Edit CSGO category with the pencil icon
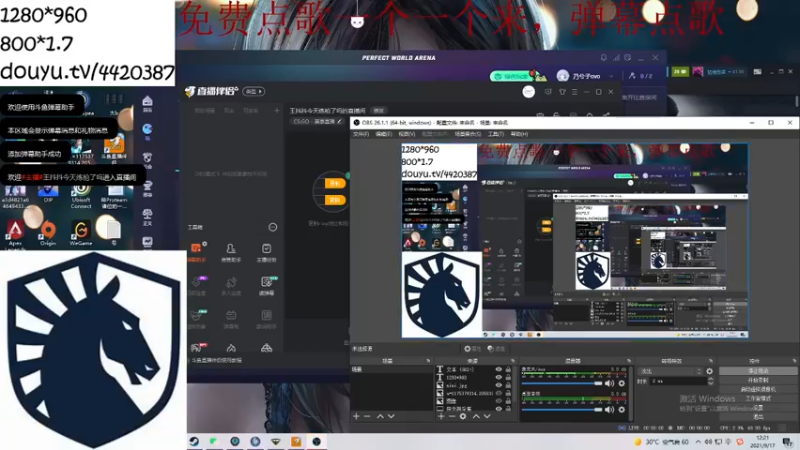This screenshot has width=800, height=450. click(x=339, y=121)
